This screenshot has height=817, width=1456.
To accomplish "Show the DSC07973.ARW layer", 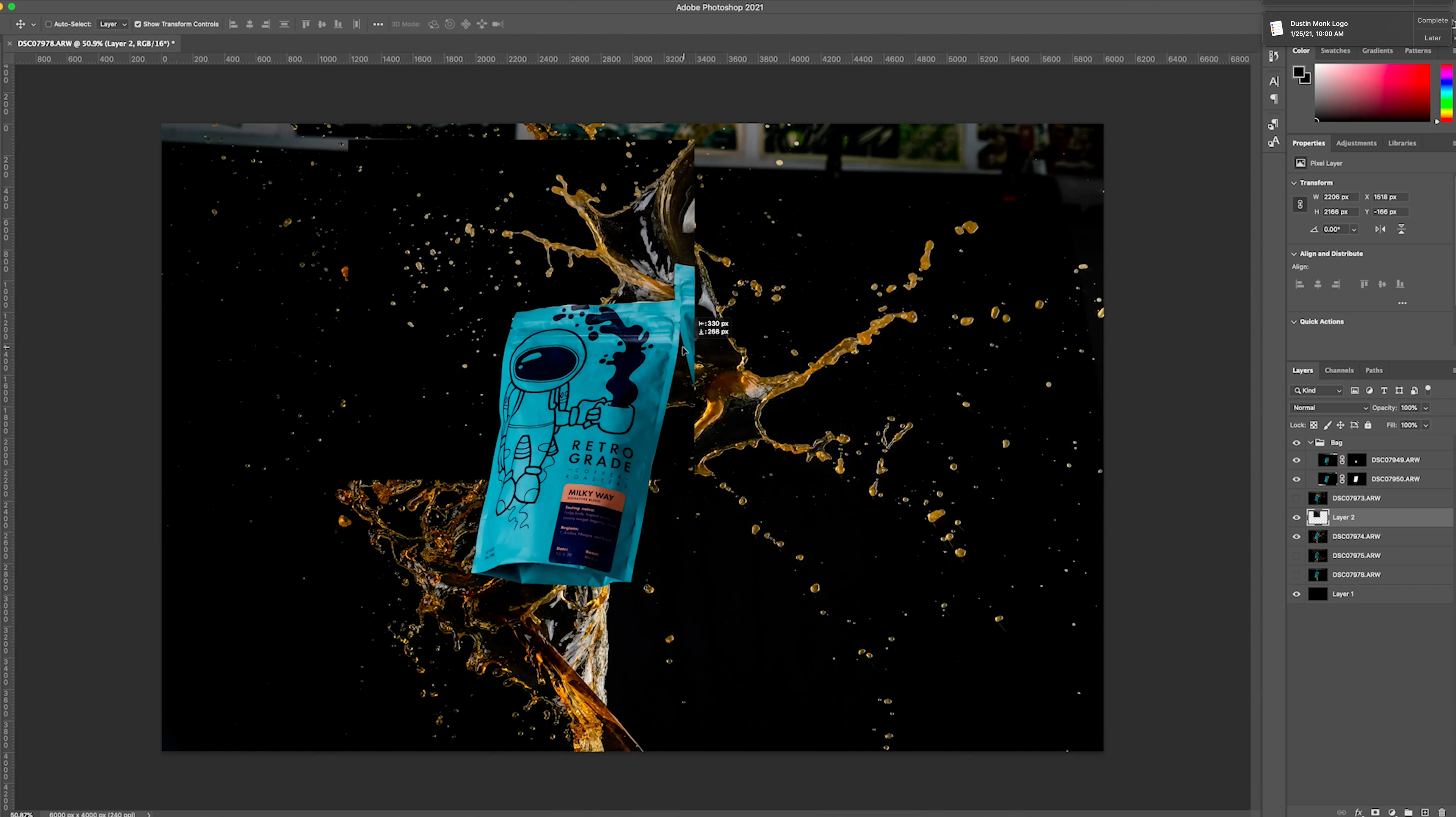I will [1297, 498].
